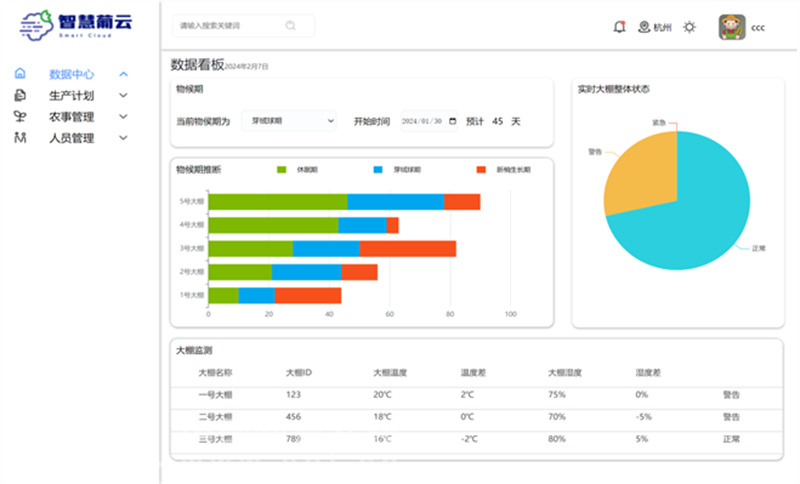The width and height of the screenshot is (800, 484).
Task: Click the document icon beside 生产计划
Action: (20, 96)
